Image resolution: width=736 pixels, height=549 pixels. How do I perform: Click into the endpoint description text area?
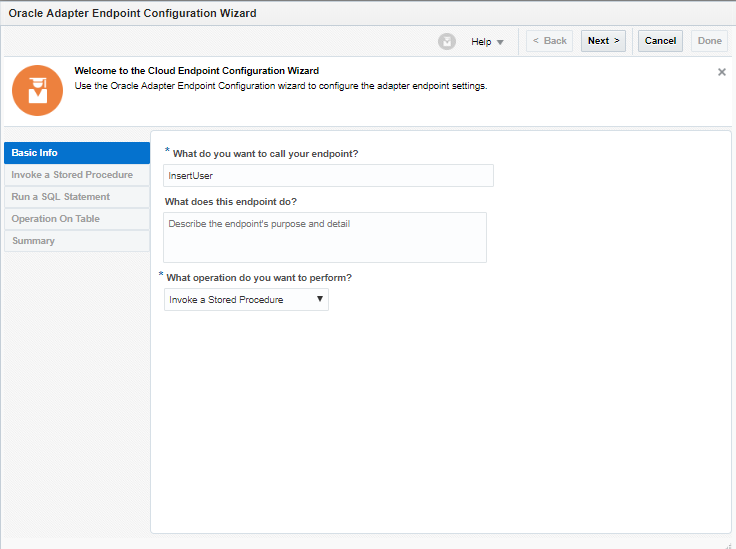(325, 237)
